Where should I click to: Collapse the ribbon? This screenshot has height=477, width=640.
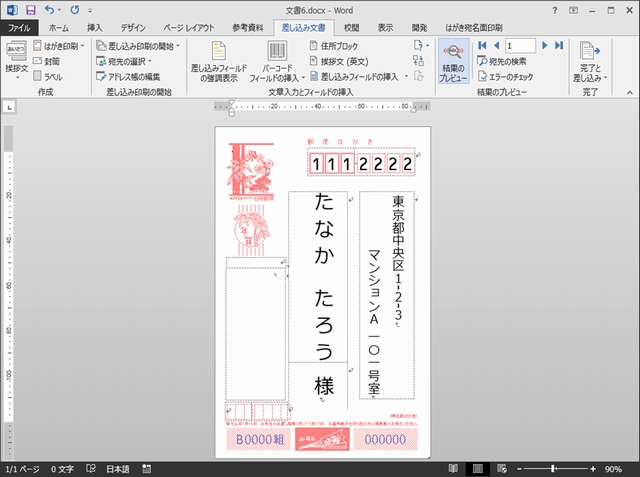(x=630, y=93)
